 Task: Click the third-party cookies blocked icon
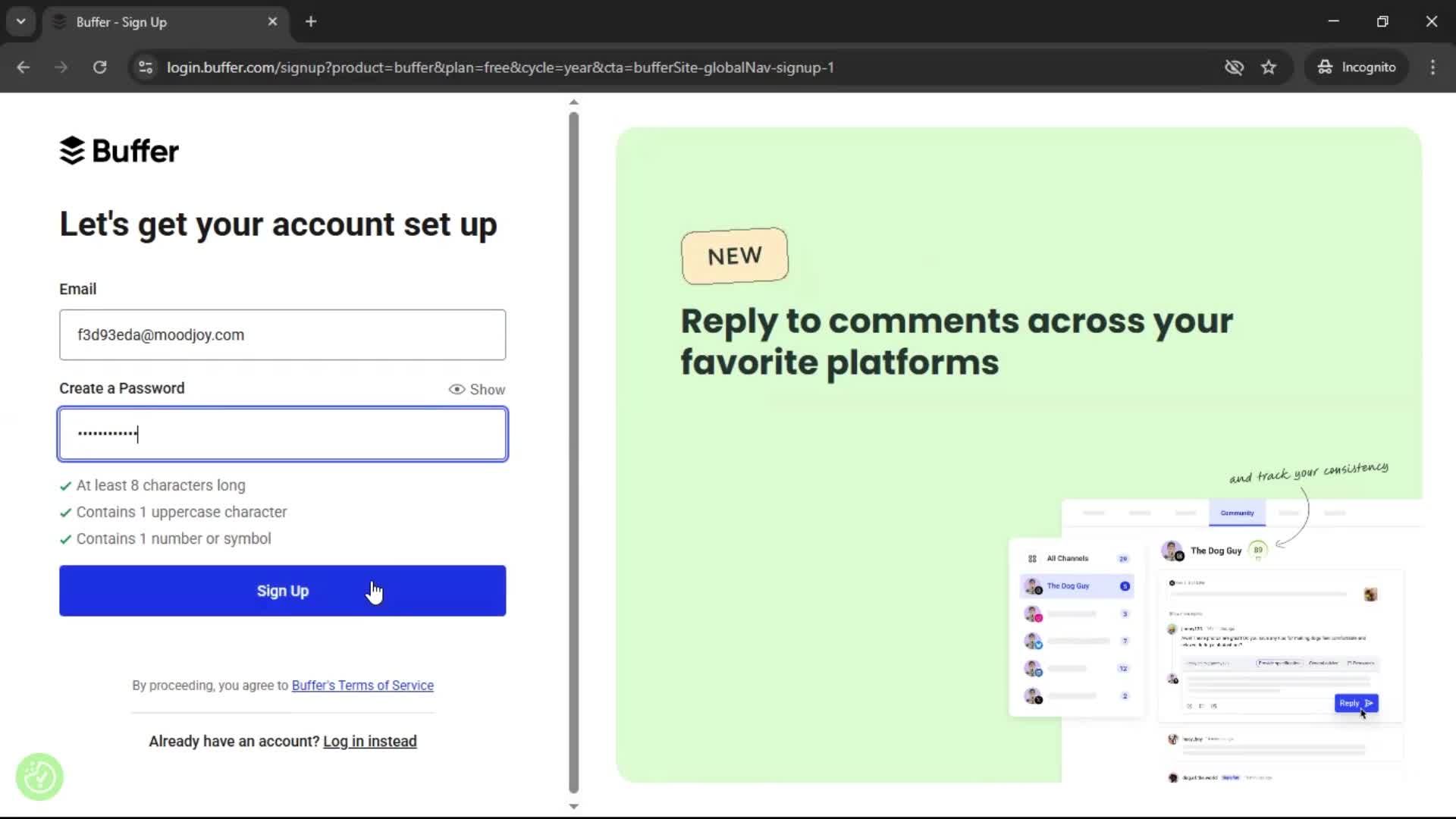click(x=1235, y=67)
